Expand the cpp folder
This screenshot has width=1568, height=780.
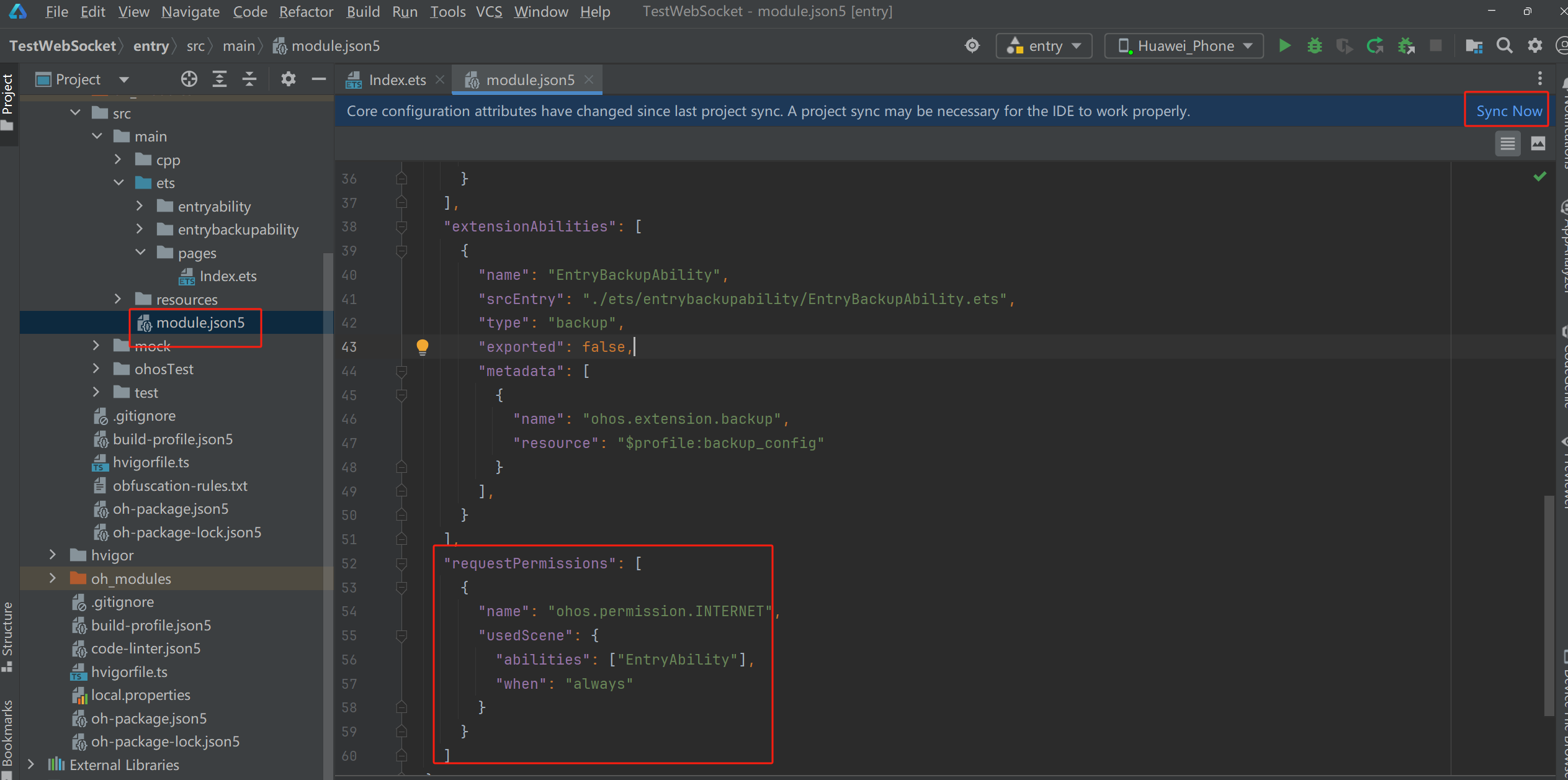click(x=118, y=159)
